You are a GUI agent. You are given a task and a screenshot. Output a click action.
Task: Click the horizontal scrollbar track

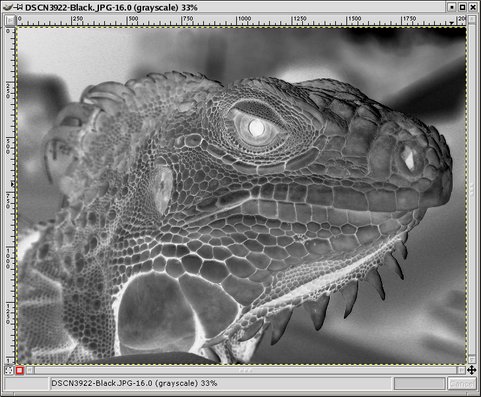[x=245, y=370]
